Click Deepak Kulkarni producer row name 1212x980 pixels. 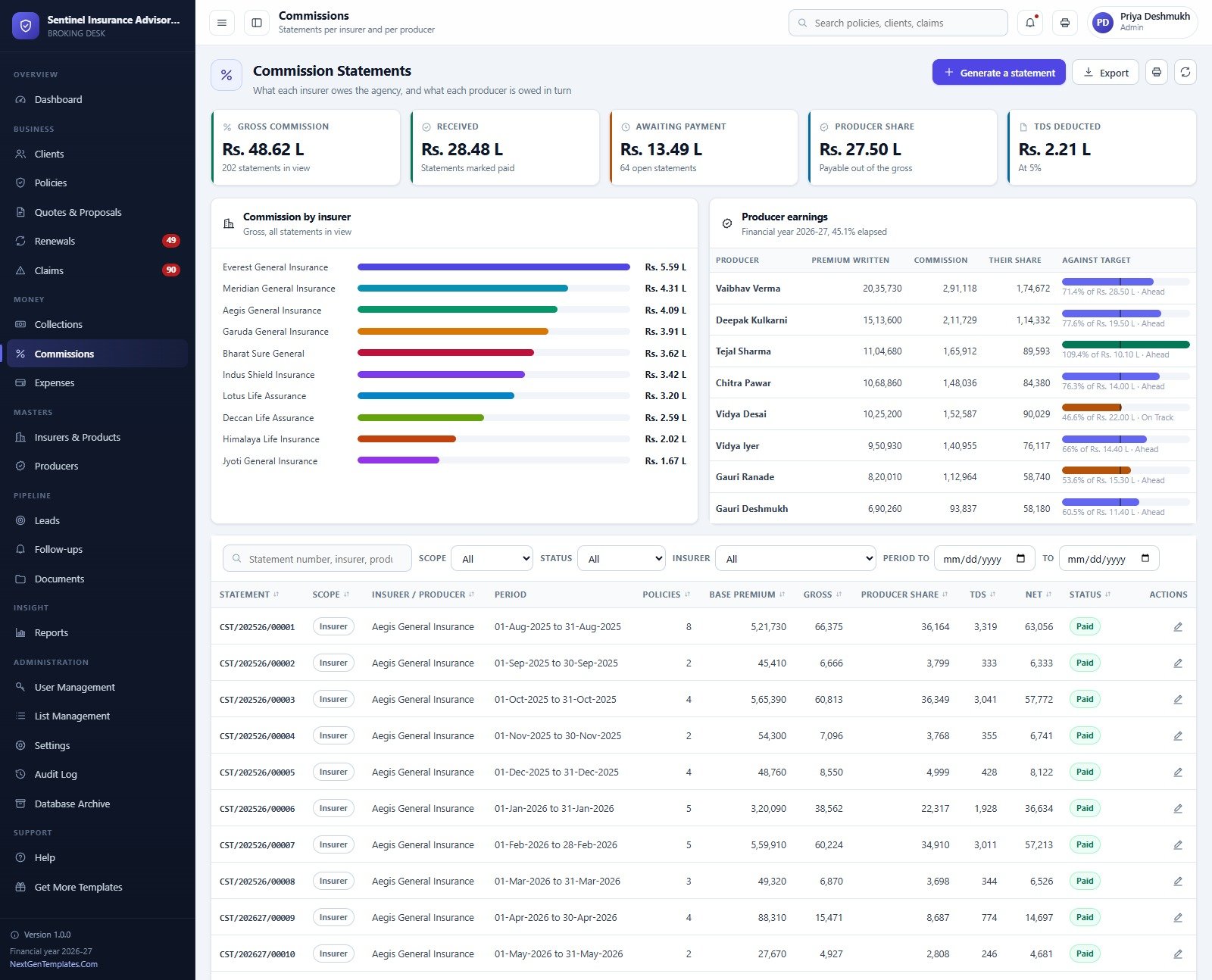(751, 320)
